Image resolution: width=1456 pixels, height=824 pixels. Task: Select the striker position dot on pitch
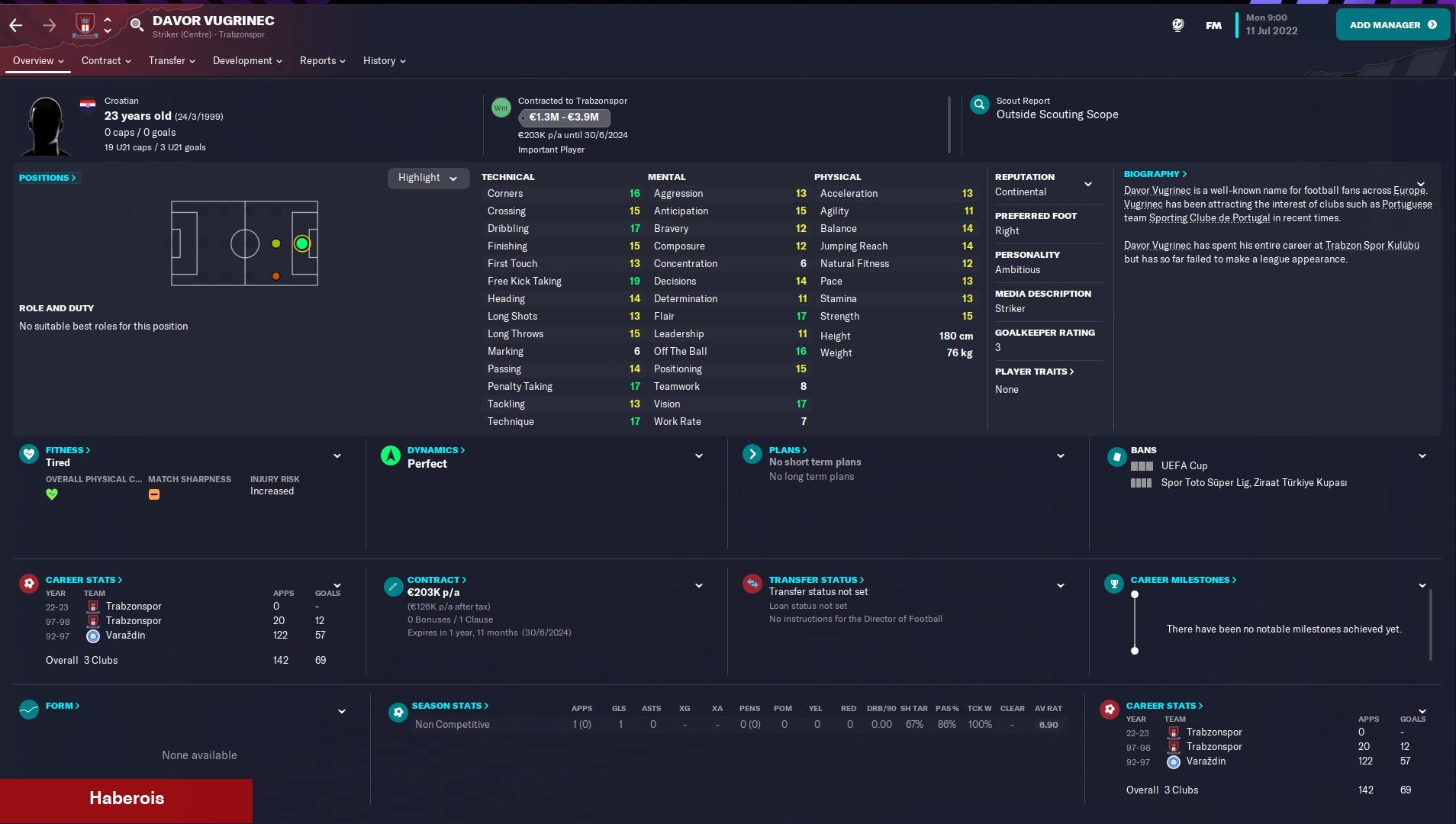click(302, 244)
